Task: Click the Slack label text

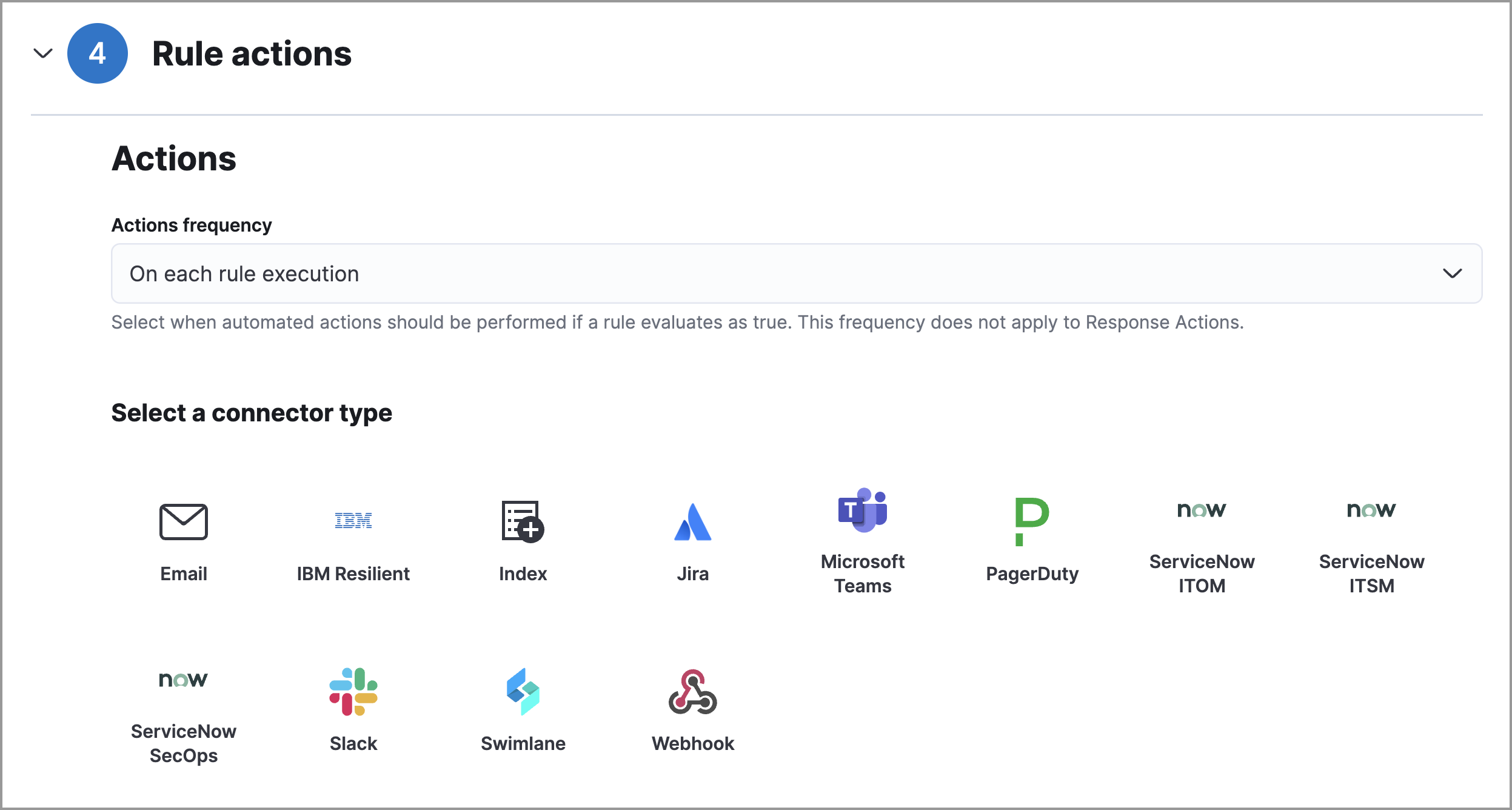Action: pos(353,743)
